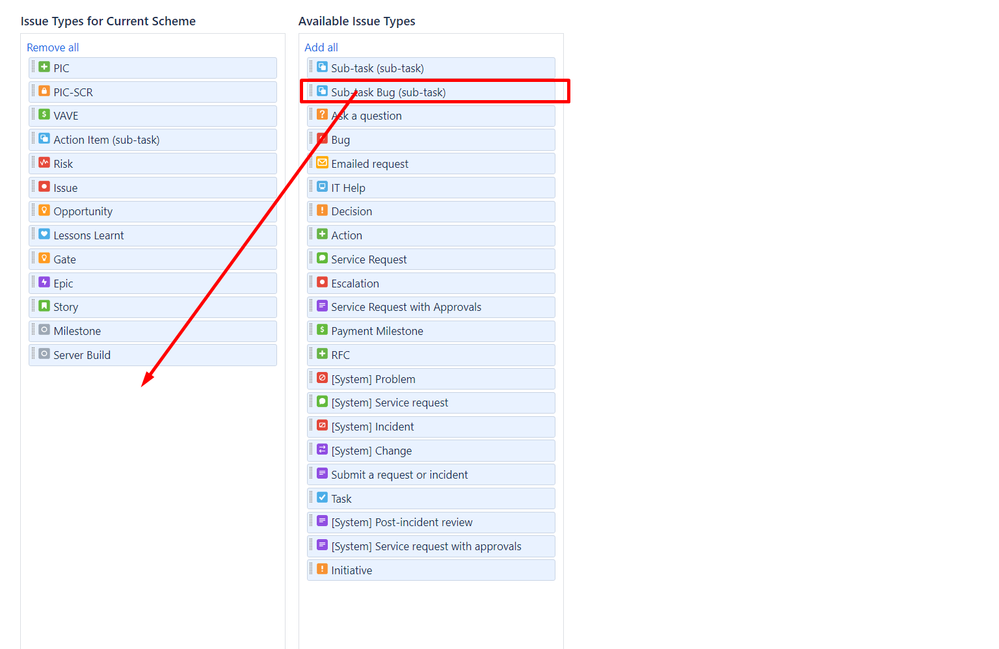This screenshot has height=649, width=999.
Task: Click the Ask a question mark icon
Action: [x=322, y=115]
